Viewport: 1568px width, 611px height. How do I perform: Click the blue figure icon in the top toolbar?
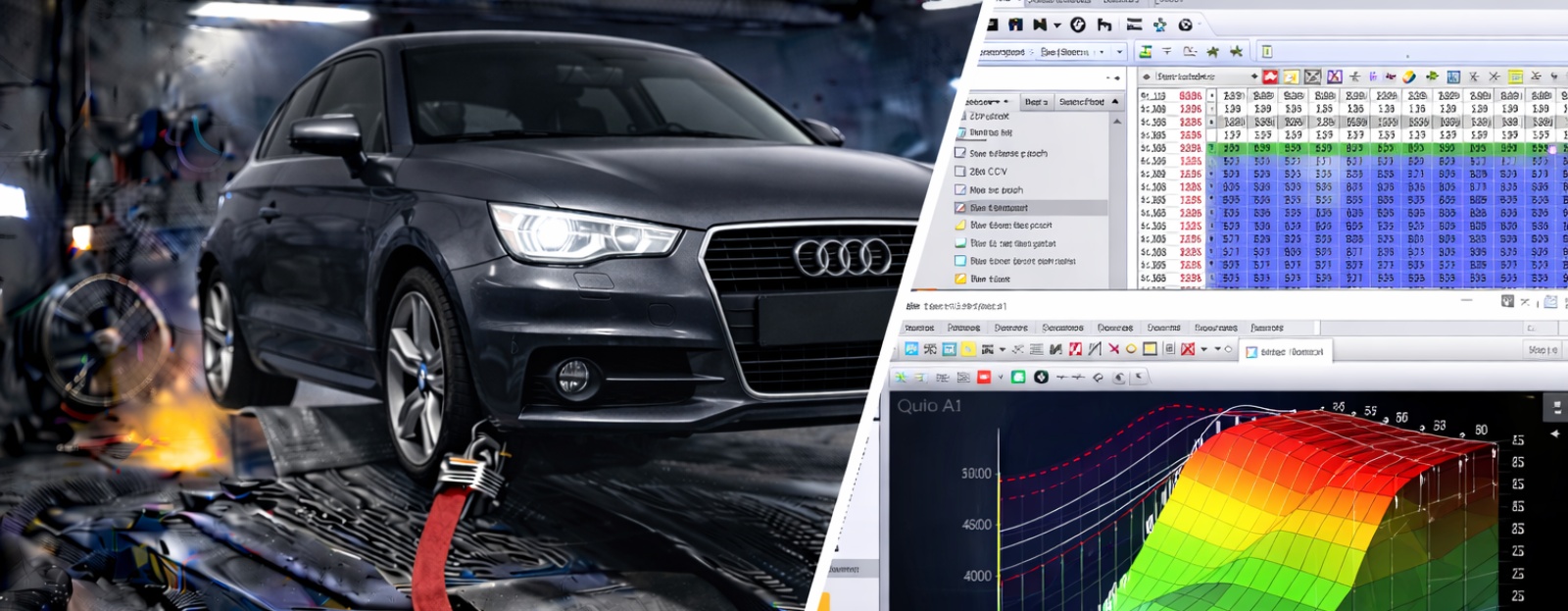click(1160, 25)
